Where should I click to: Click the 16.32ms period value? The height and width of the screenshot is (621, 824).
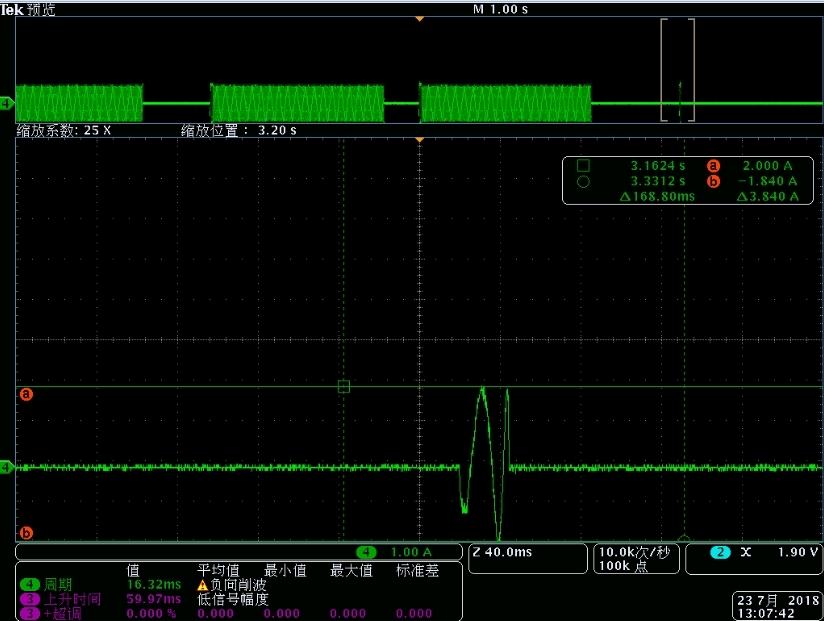(154, 585)
